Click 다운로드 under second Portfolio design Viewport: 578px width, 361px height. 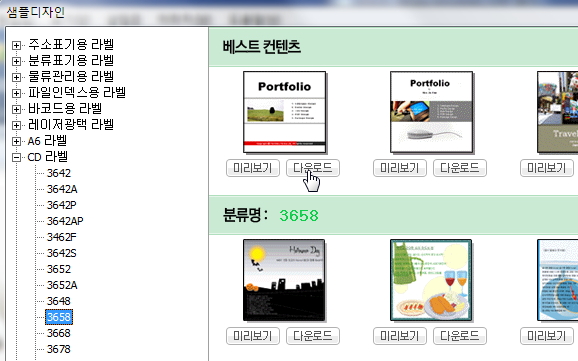coord(460,168)
